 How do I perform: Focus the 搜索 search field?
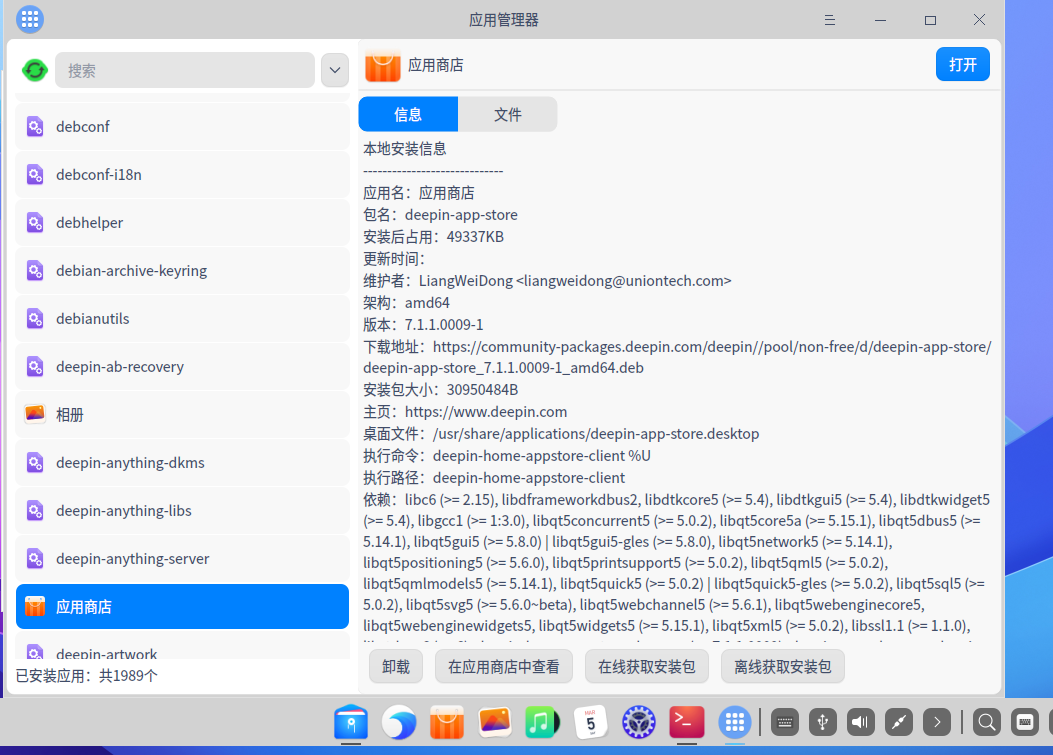[185, 70]
